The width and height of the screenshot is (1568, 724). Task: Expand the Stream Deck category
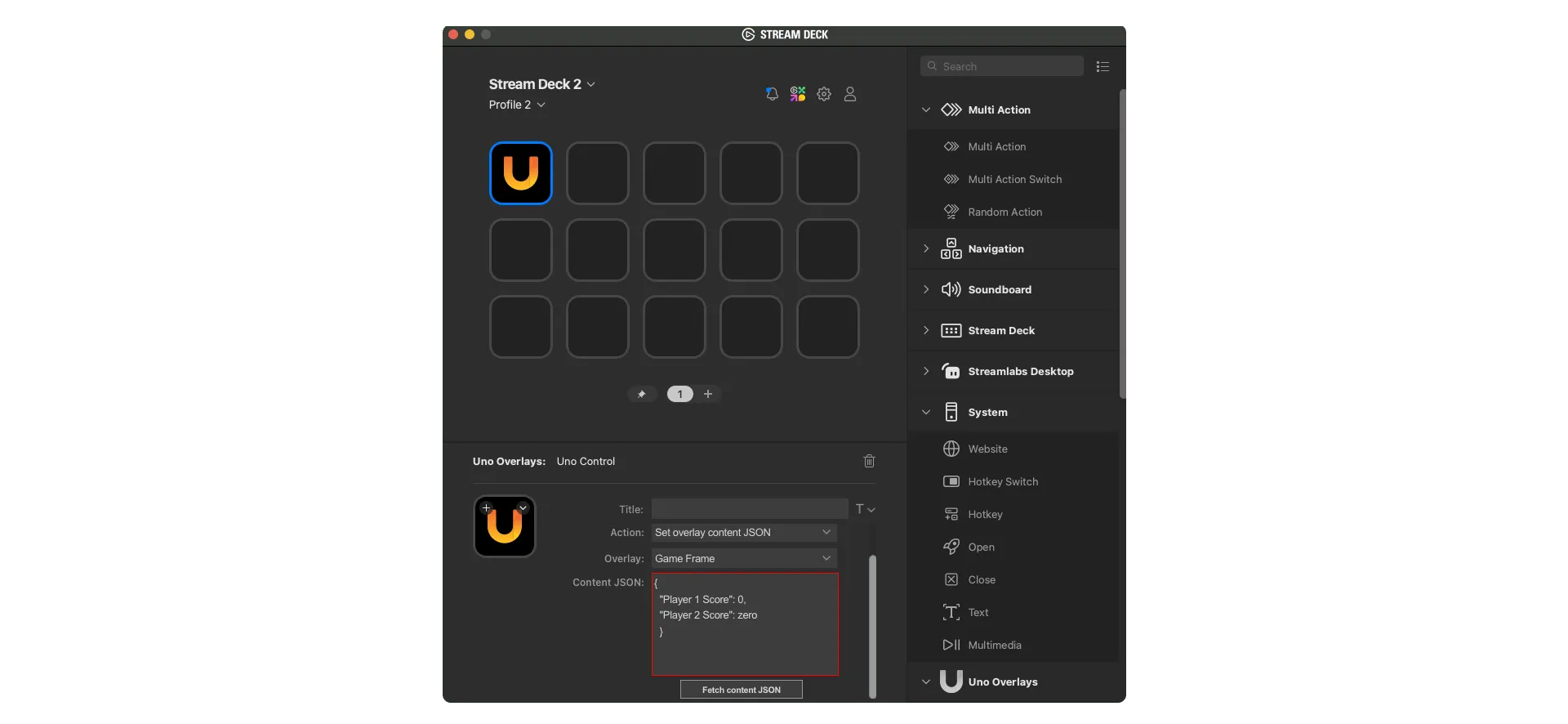point(926,330)
